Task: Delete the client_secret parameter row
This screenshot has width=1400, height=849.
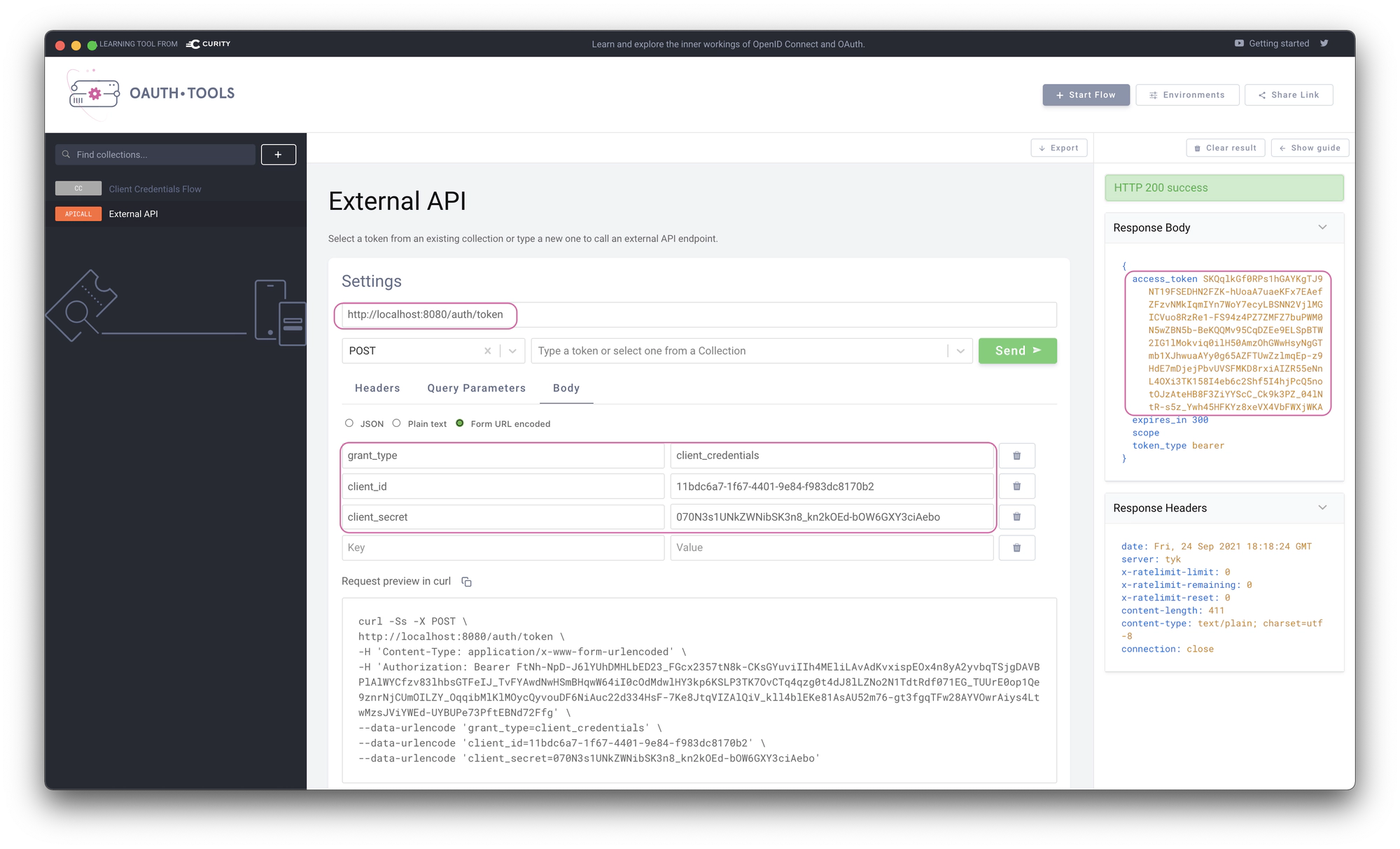Action: [1016, 517]
